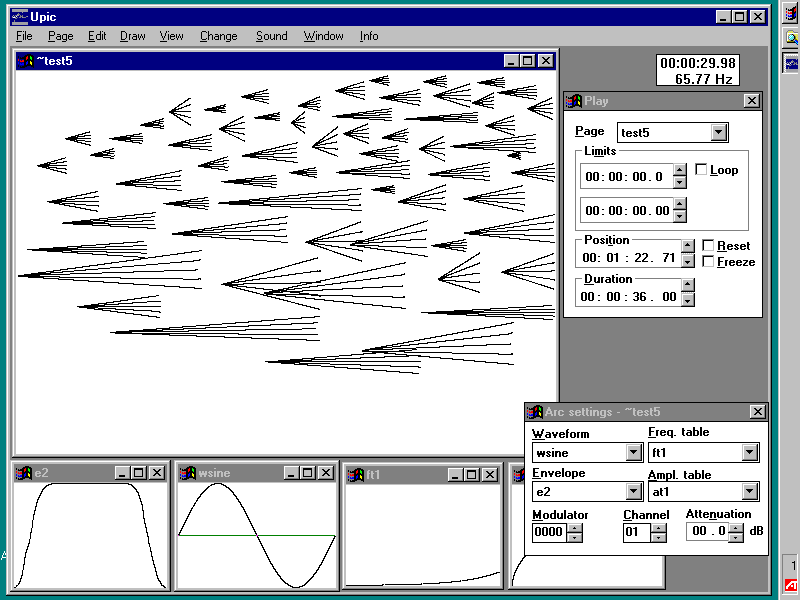The height and width of the screenshot is (600, 800).
Task: Decrease the Channel number
Action: pyautogui.click(x=659, y=537)
